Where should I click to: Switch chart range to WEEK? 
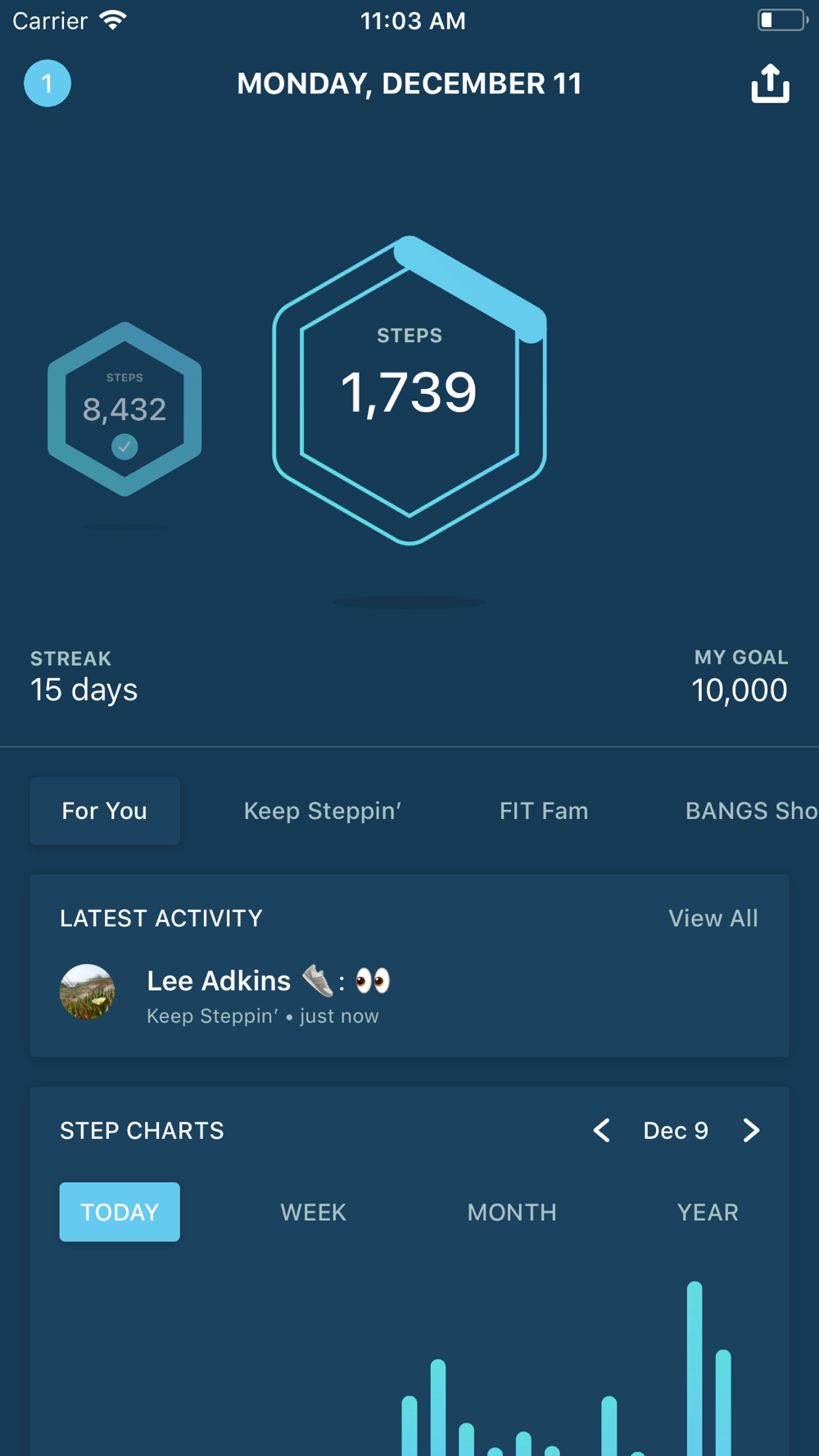click(x=313, y=1212)
